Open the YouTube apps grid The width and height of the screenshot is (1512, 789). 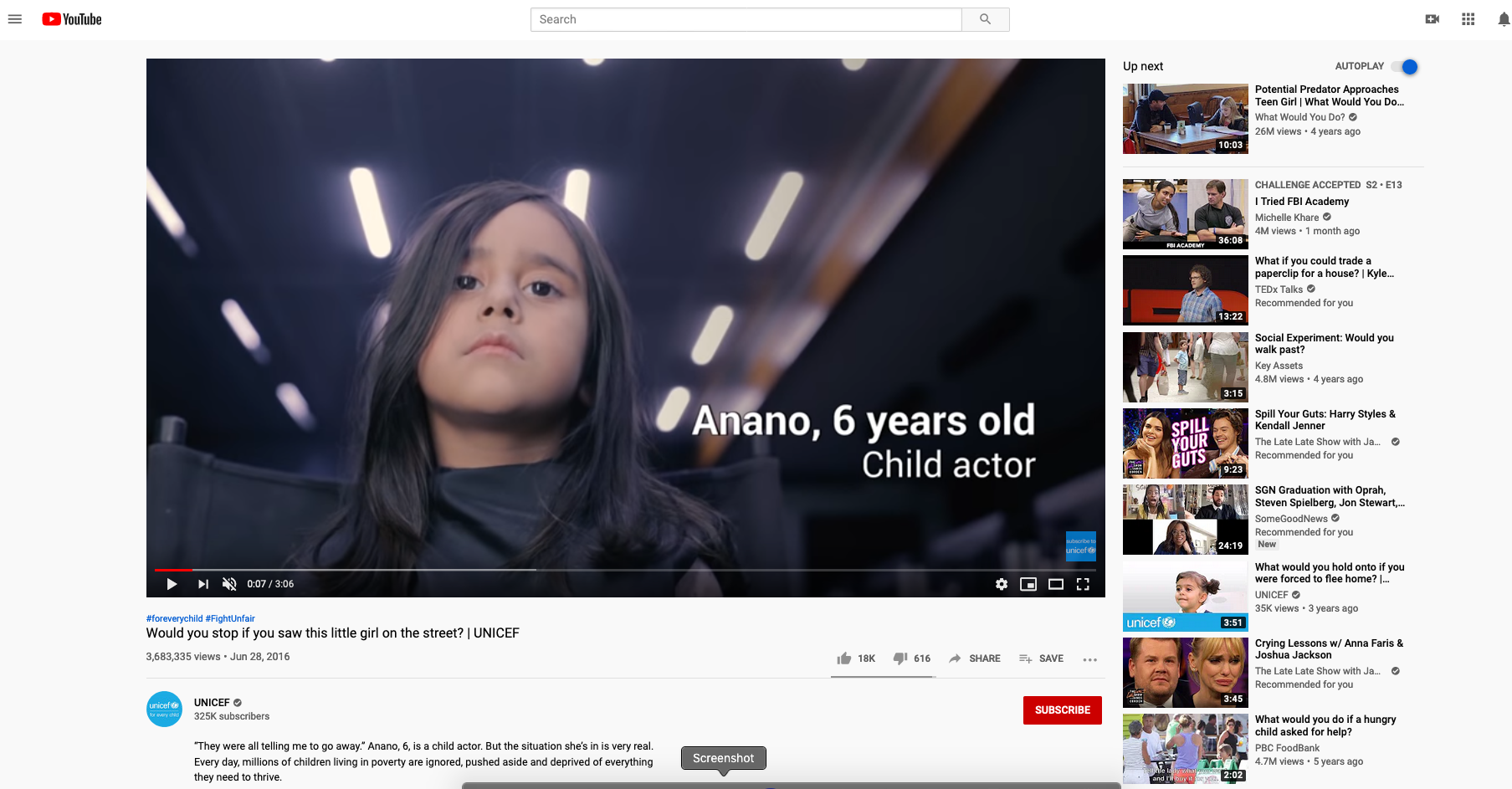[x=1468, y=19]
